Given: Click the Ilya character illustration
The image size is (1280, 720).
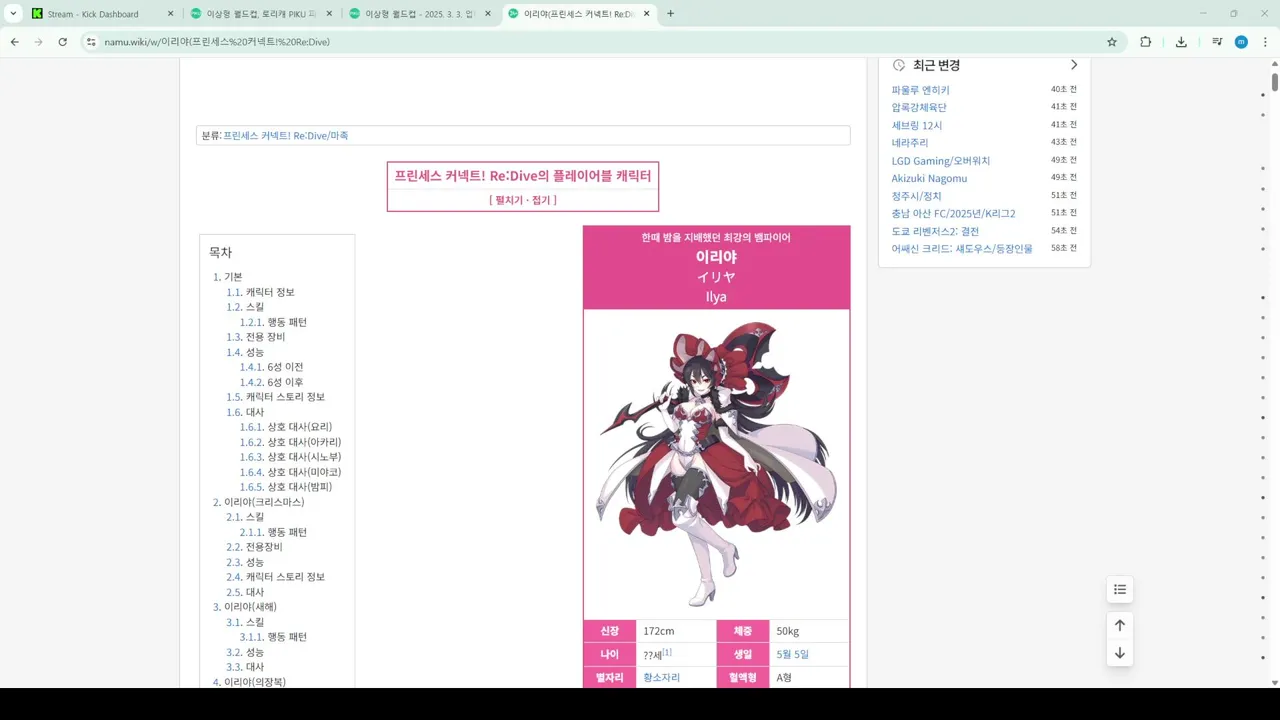Looking at the screenshot, I should tap(716, 463).
